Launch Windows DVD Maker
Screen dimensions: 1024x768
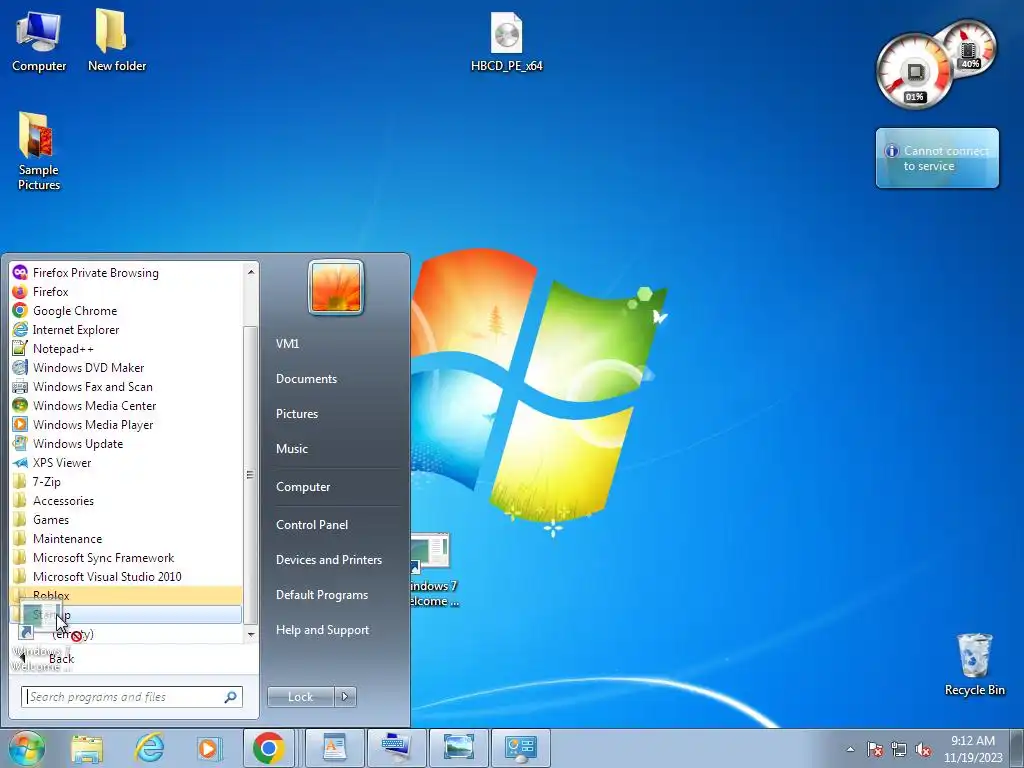(126, 368)
